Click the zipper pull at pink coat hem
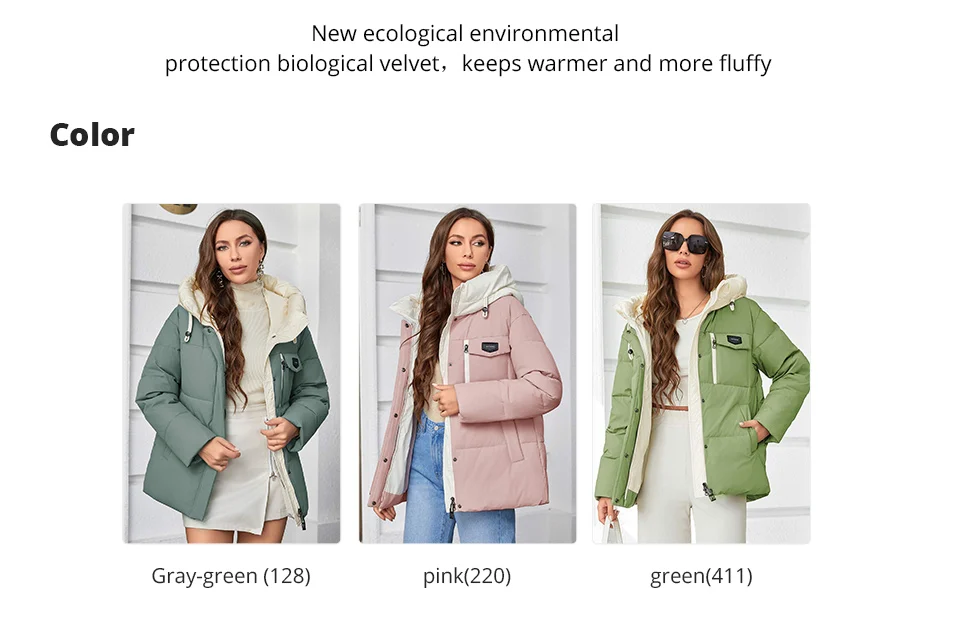The width and height of the screenshot is (960, 625). (x=452, y=507)
